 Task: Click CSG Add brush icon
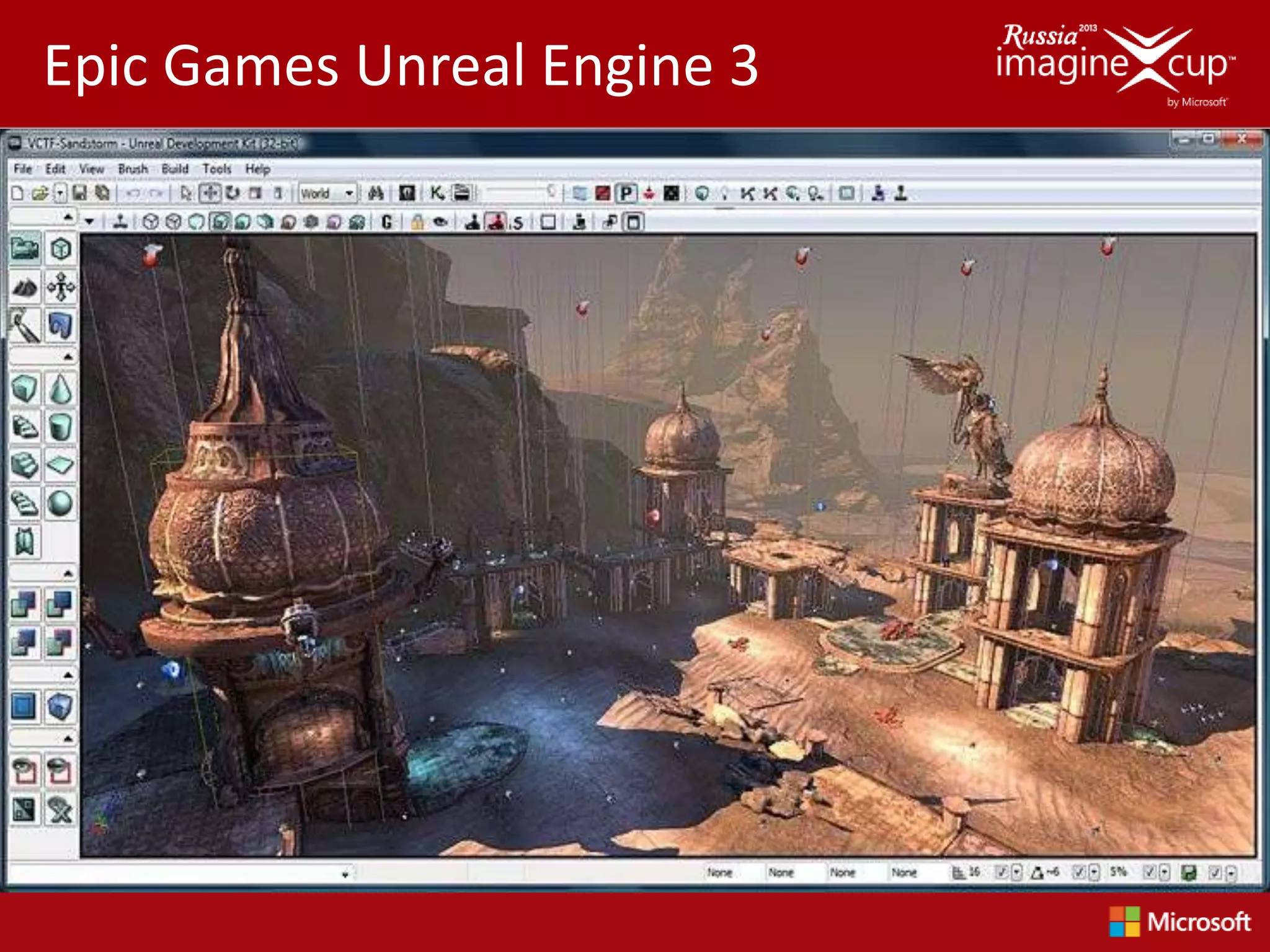click(25, 604)
